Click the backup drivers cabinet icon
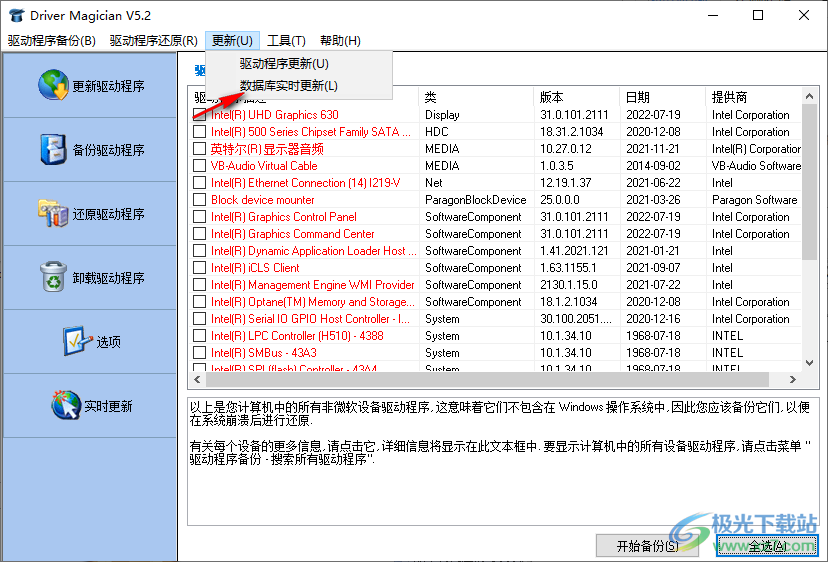Viewport: 828px width, 562px height. (53, 149)
